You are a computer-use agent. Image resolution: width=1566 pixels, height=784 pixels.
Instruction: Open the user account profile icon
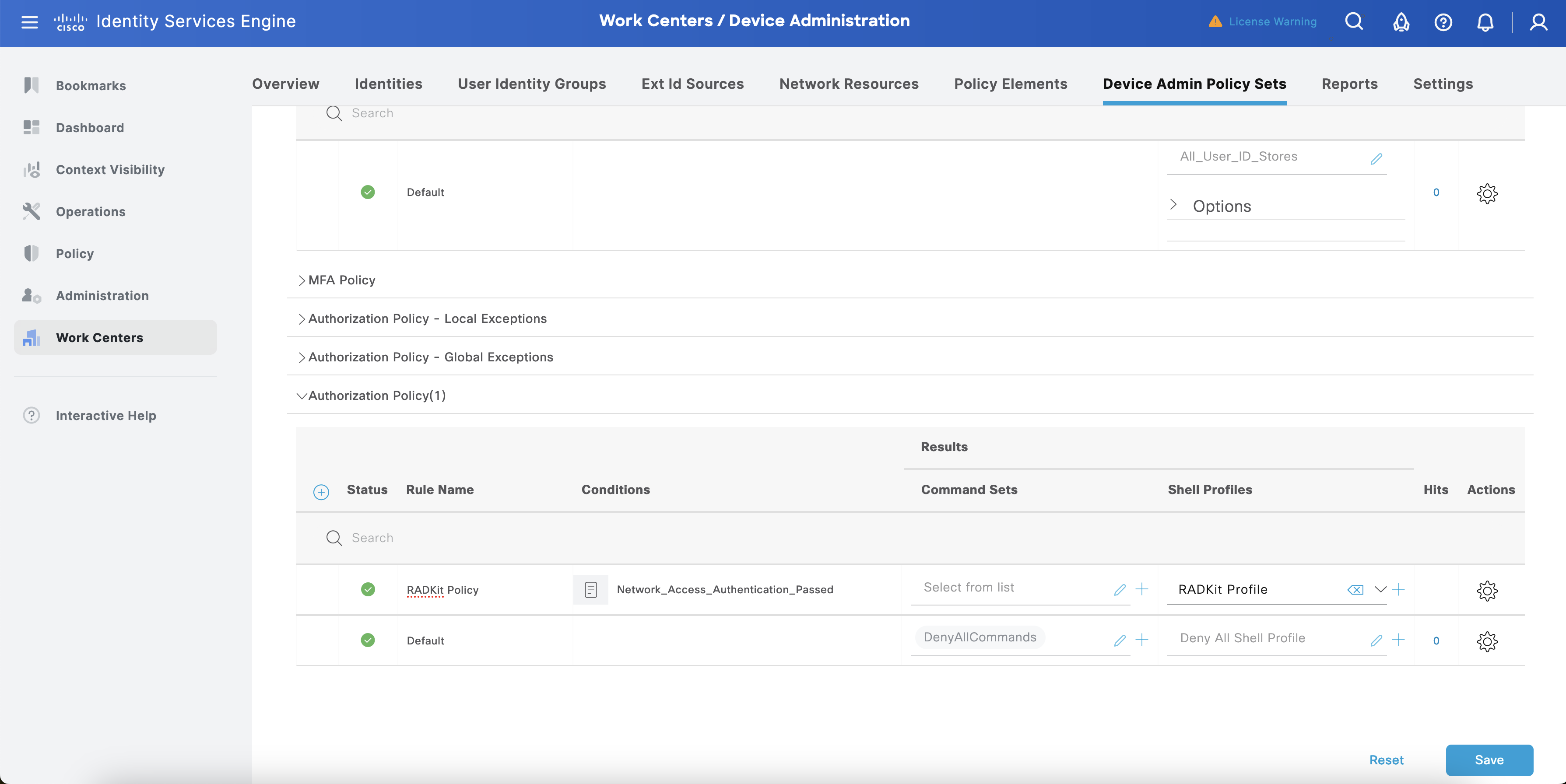coord(1538,22)
